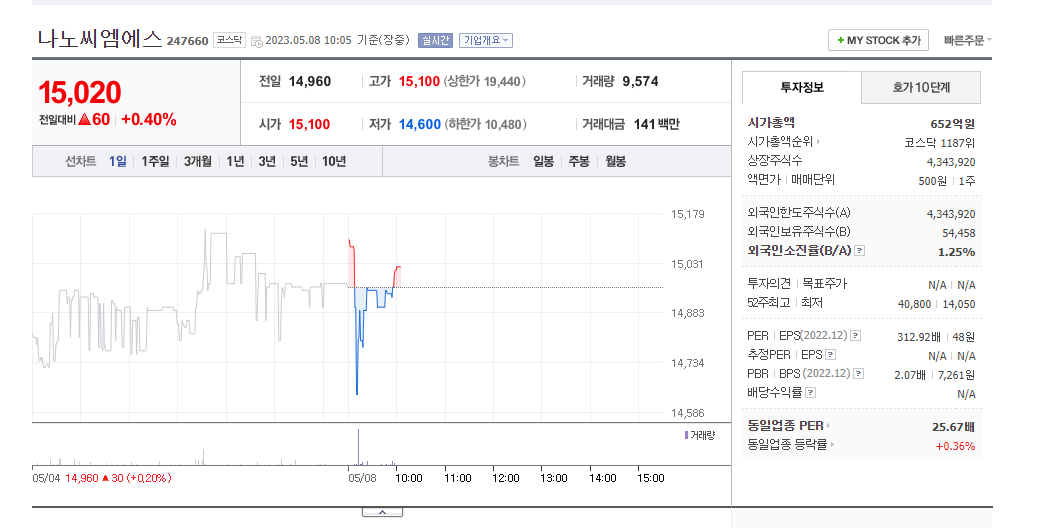Click the 시가총액 value 652억원

pos(953,124)
